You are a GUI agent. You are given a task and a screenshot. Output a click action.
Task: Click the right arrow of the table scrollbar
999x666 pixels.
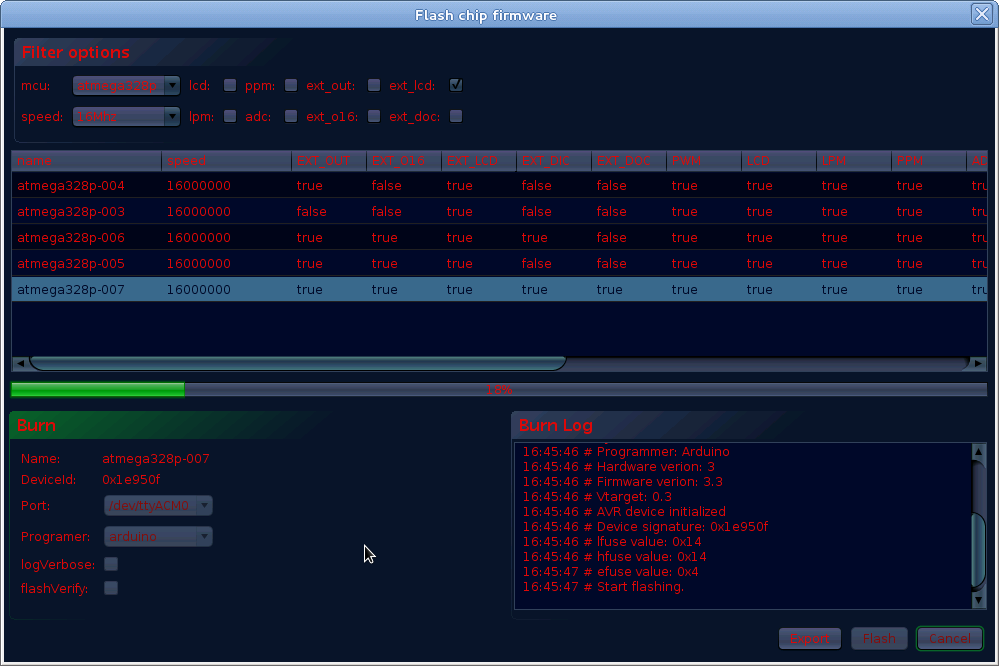(x=978, y=363)
